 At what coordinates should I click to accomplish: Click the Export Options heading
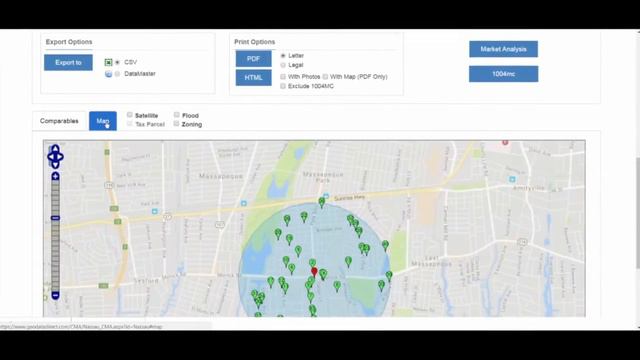[69, 42]
